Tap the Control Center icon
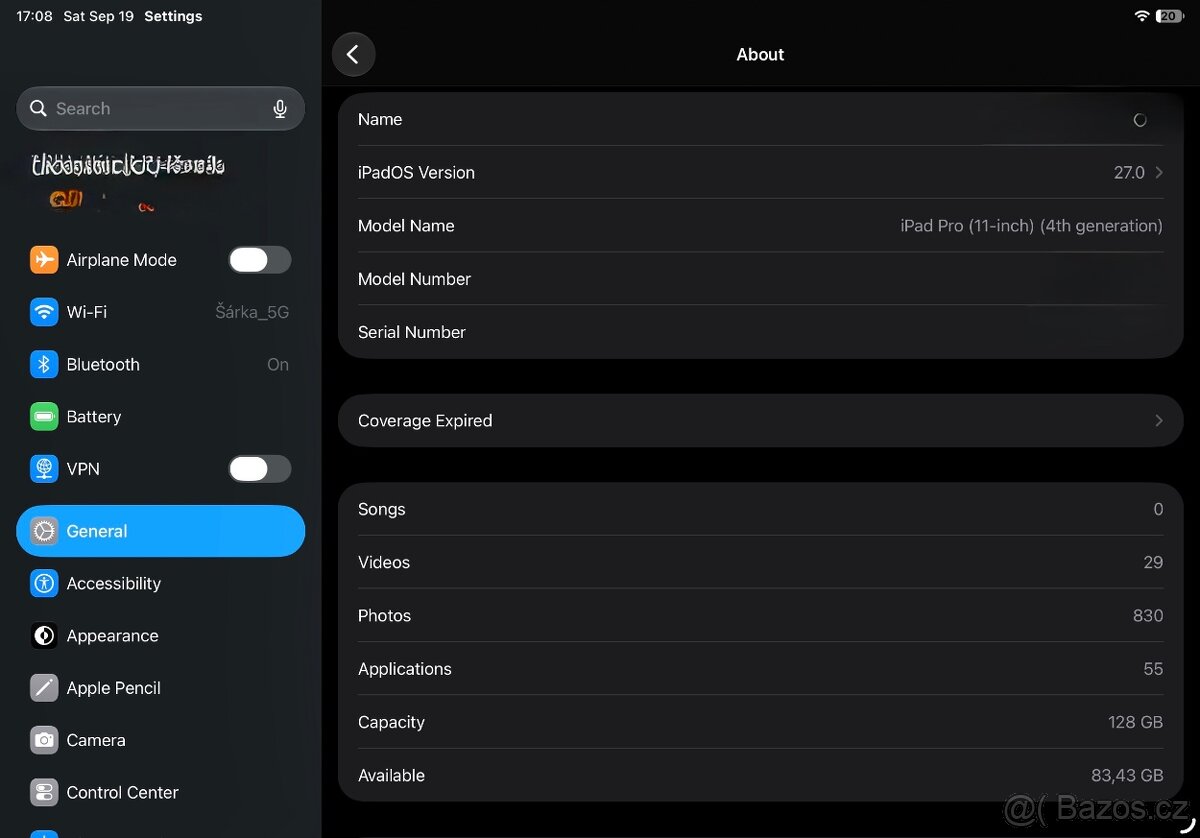This screenshot has height=838, width=1200. [x=44, y=792]
